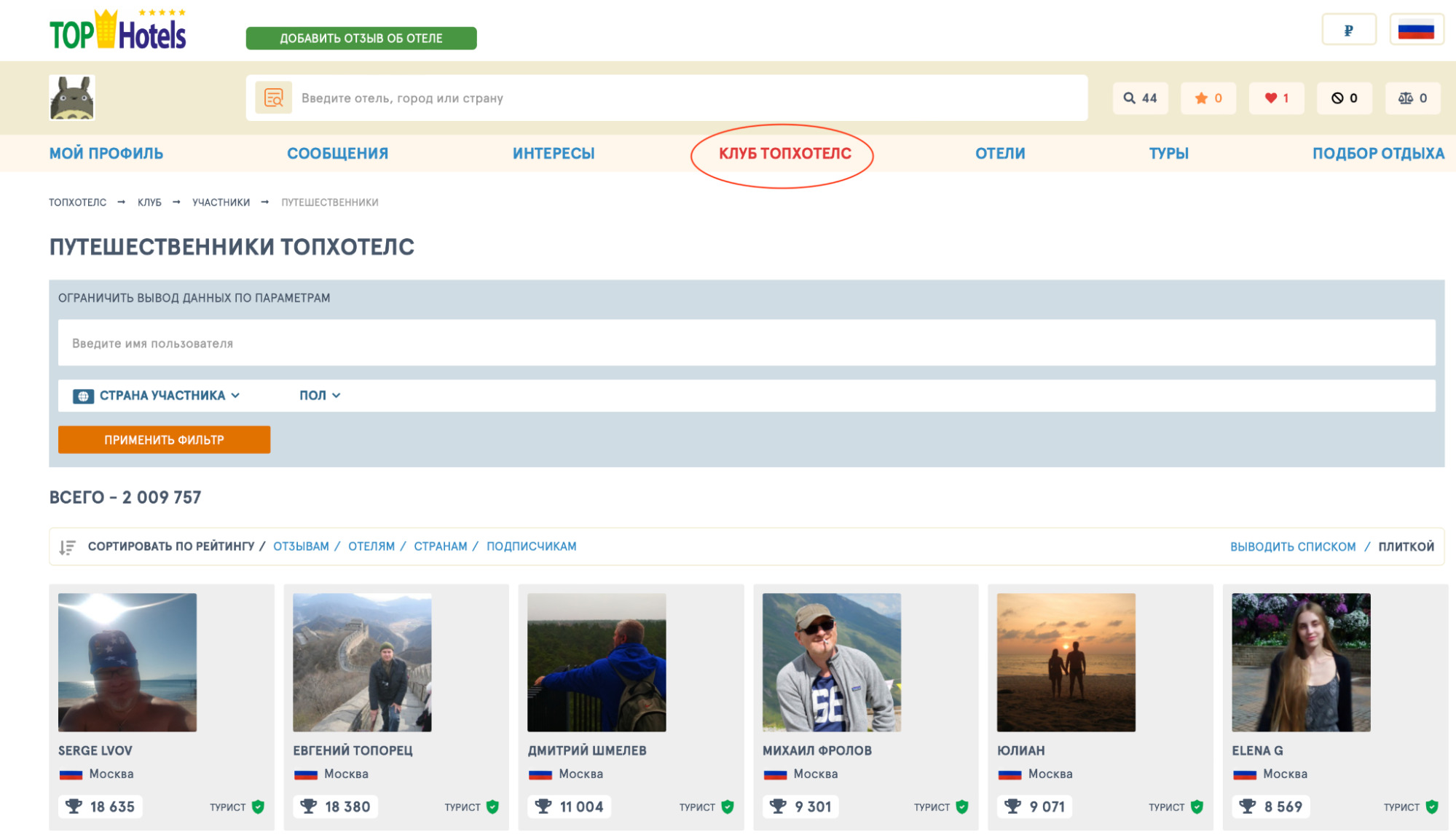This screenshot has height=835, width=1456.
Task: Switch view to Выводить списком
Action: point(1293,547)
